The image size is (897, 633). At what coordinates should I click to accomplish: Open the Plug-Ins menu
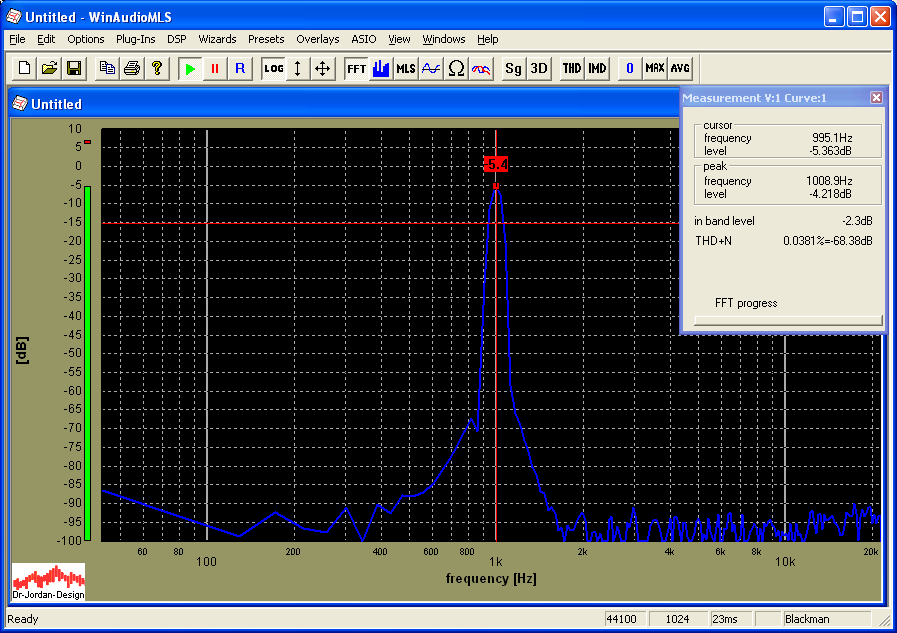click(135, 39)
